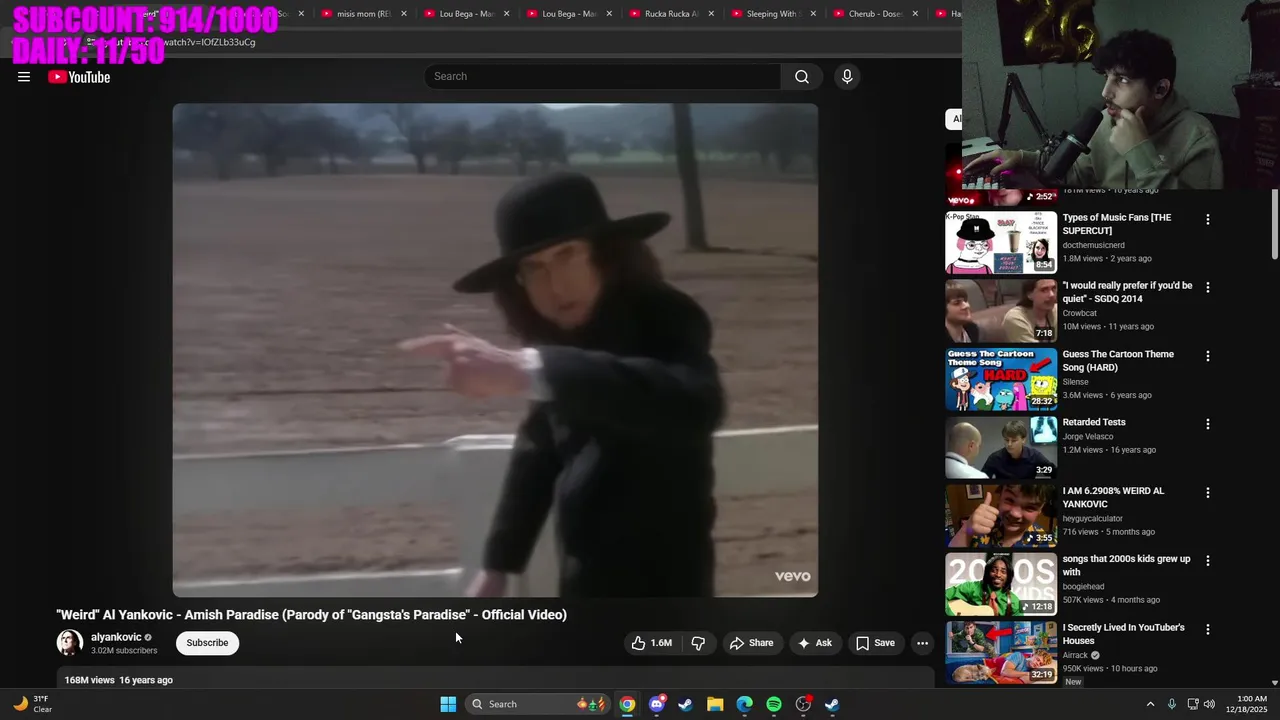Open the Crowbcat SGDQ 2014 thumbnail
1280x720 pixels.
coord(1001,311)
